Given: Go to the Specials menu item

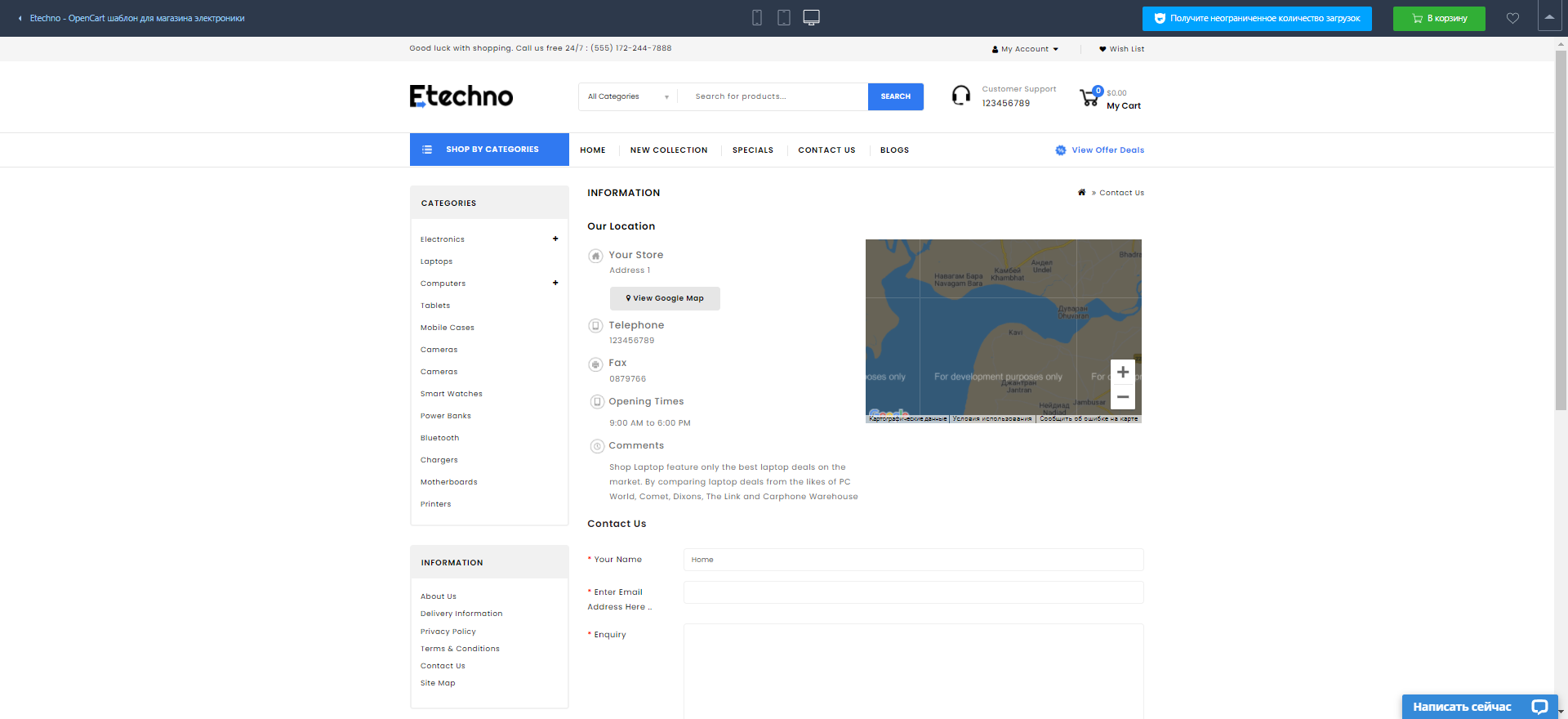Looking at the screenshot, I should pyautogui.click(x=752, y=150).
